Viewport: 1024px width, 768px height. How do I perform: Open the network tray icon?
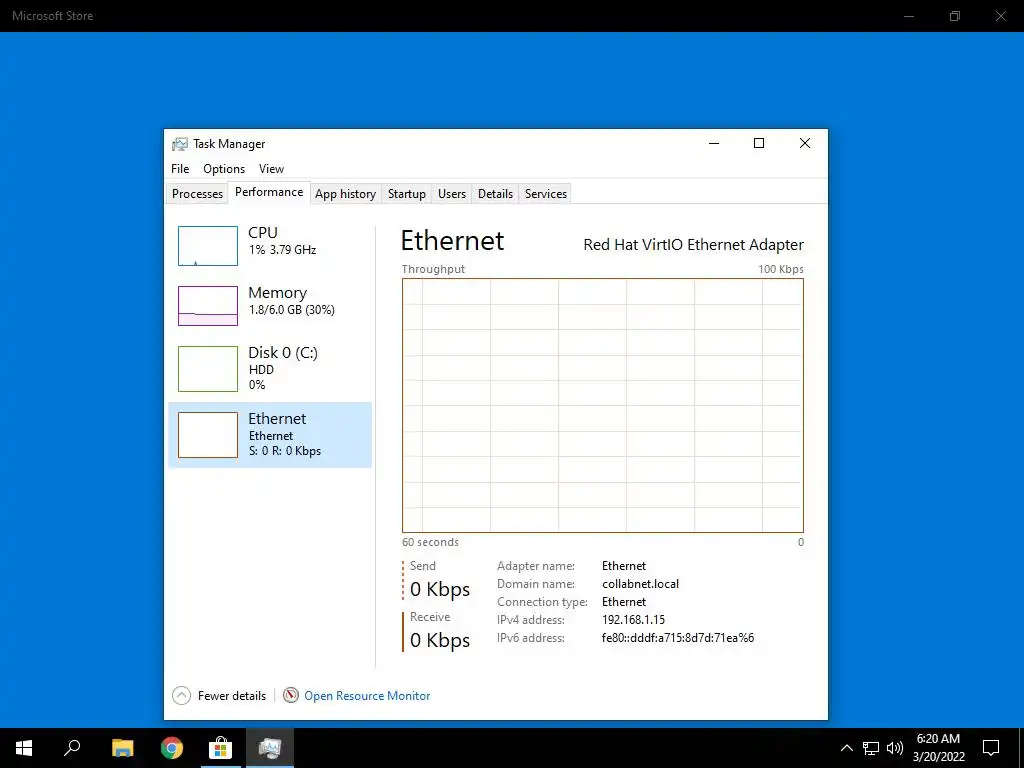point(871,748)
